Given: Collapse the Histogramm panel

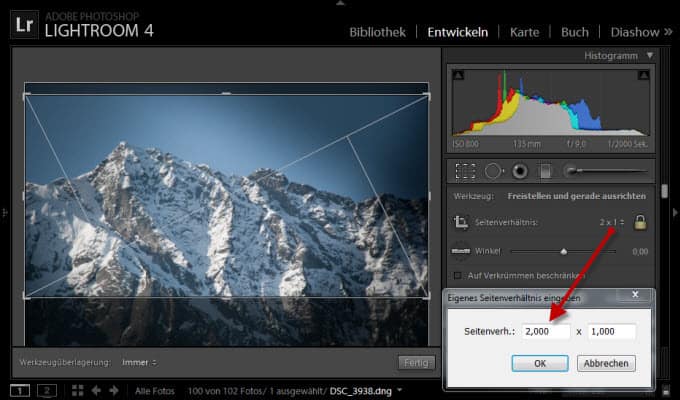Looking at the screenshot, I should point(649,56).
